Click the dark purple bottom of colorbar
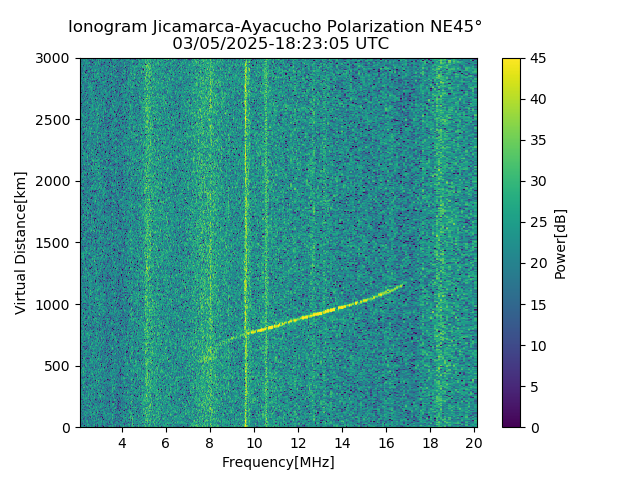This screenshot has width=640, height=480. pyautogui.click(x=511, y=422)
